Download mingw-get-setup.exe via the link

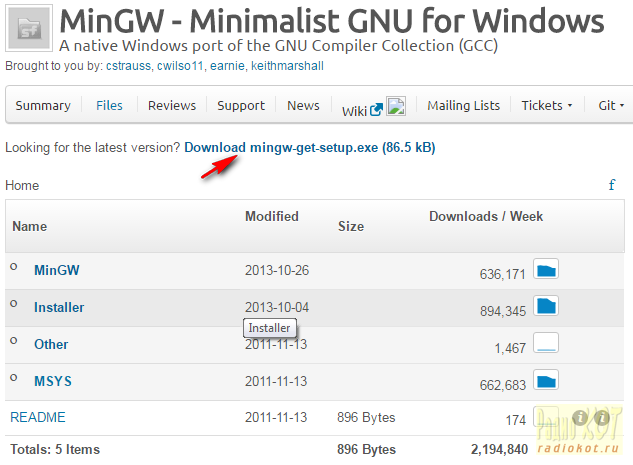(309, 147)
